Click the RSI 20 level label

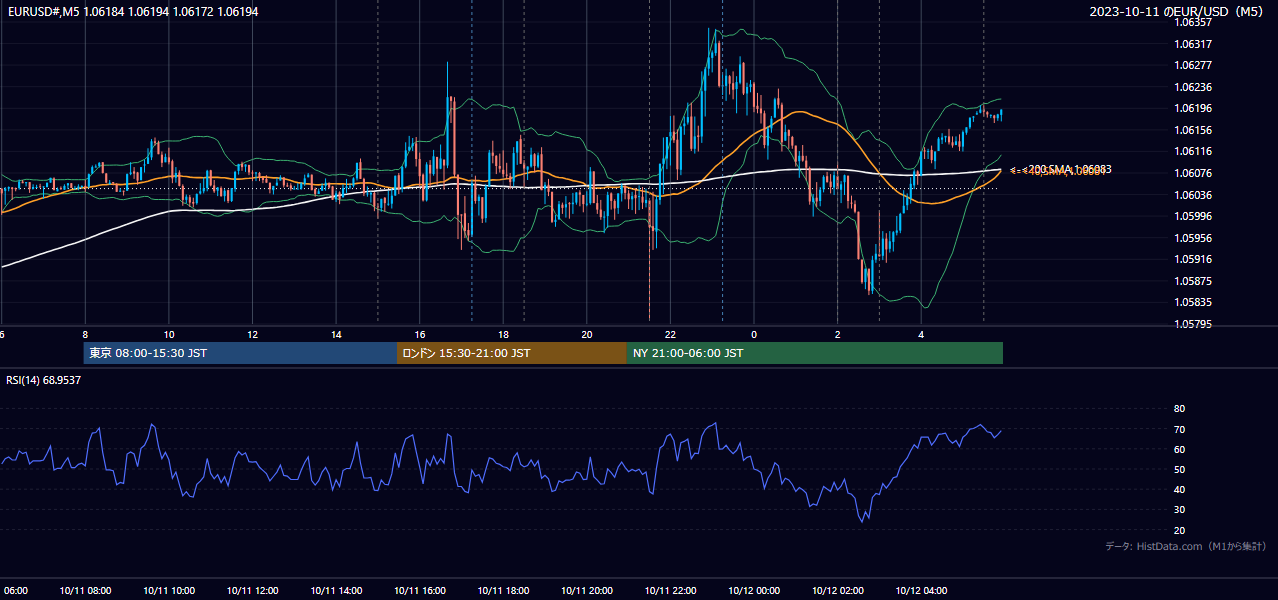tap(1179, 530)
